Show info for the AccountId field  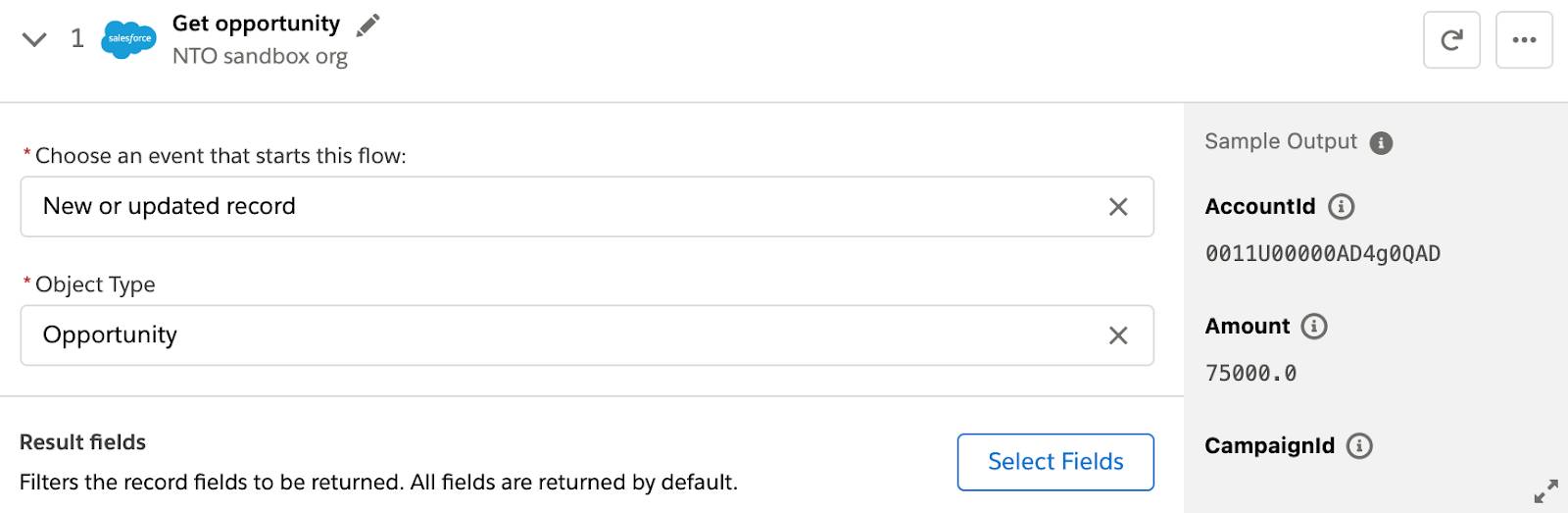[1341, 207]
